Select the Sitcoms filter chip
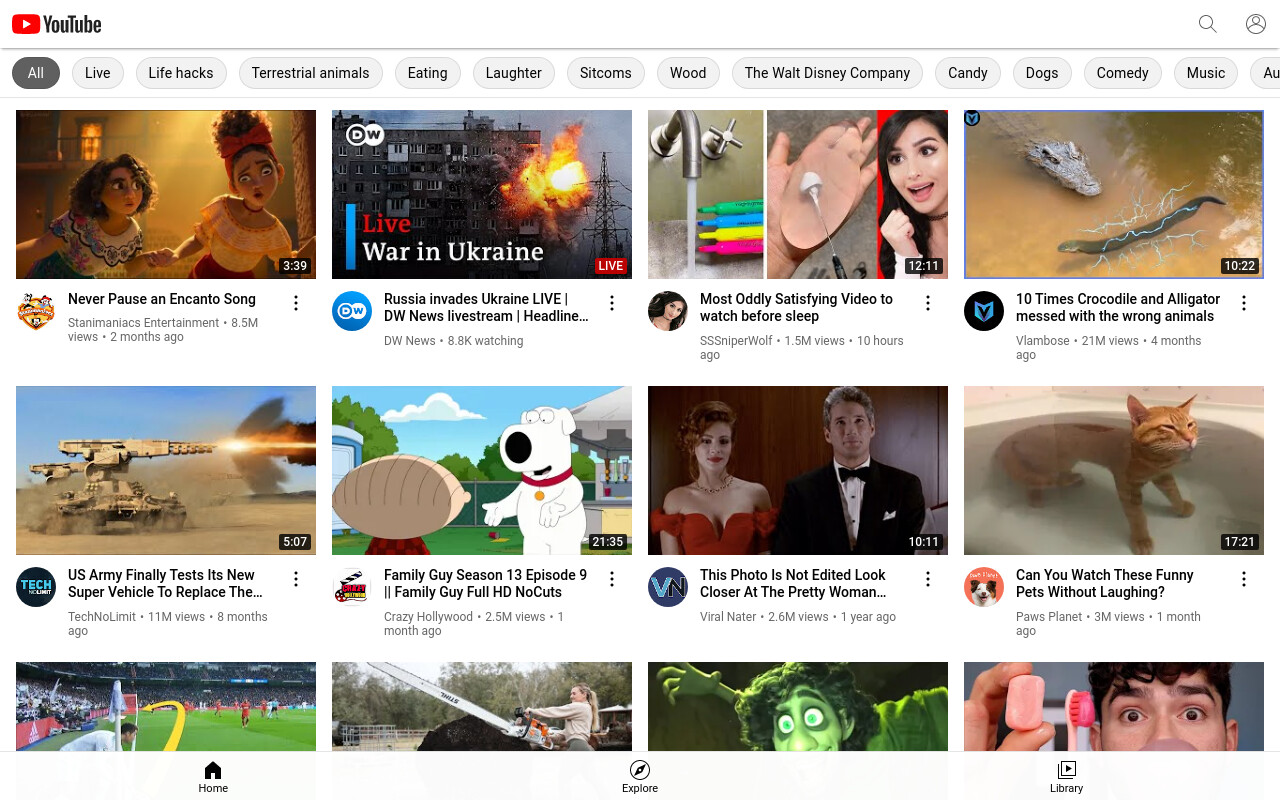The image size is (1280, 800). pyautogui.click(x=606, y=73)
